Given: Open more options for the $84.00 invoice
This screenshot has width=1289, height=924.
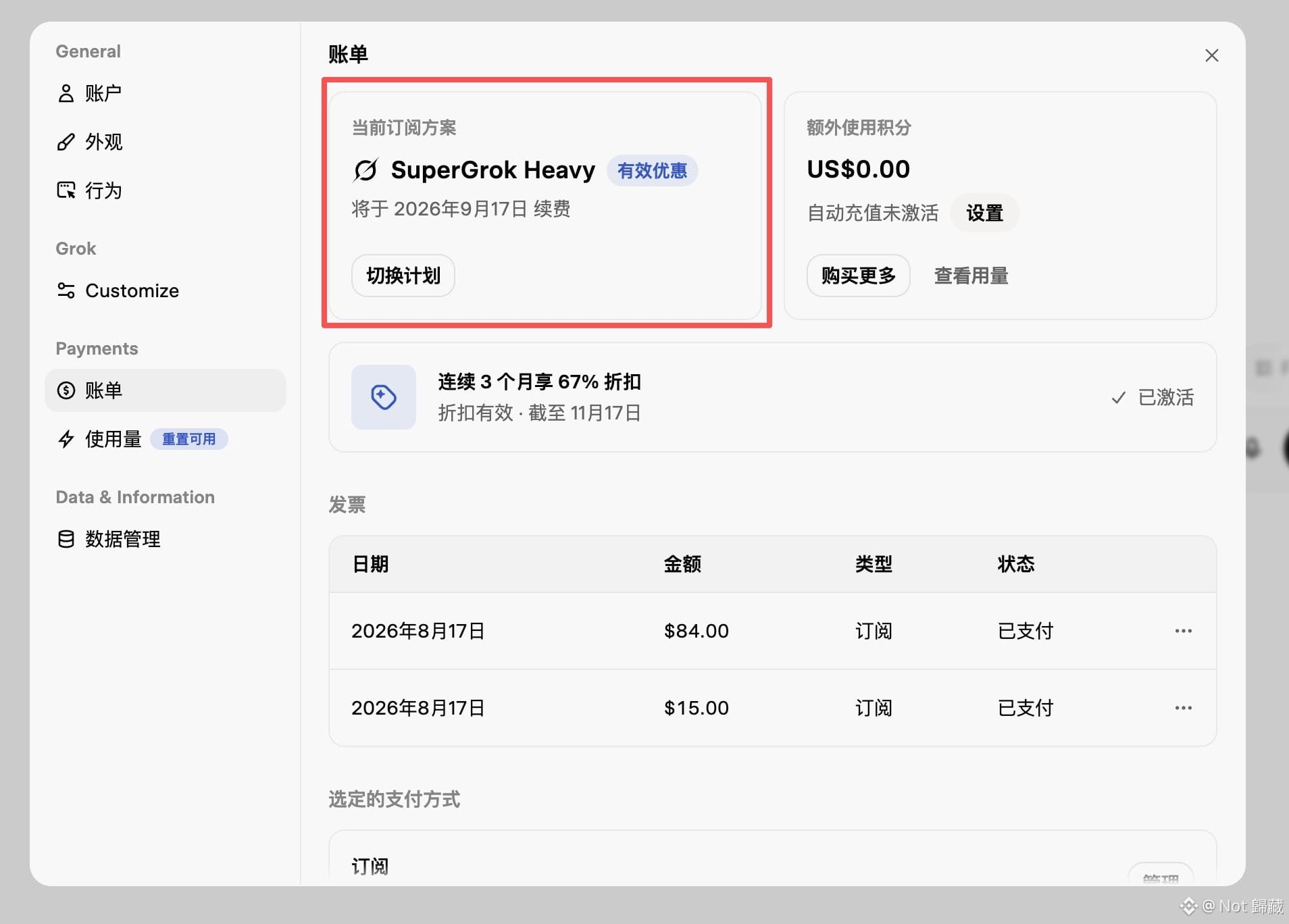Looking at the screenshot, I should coord(1183,631).
